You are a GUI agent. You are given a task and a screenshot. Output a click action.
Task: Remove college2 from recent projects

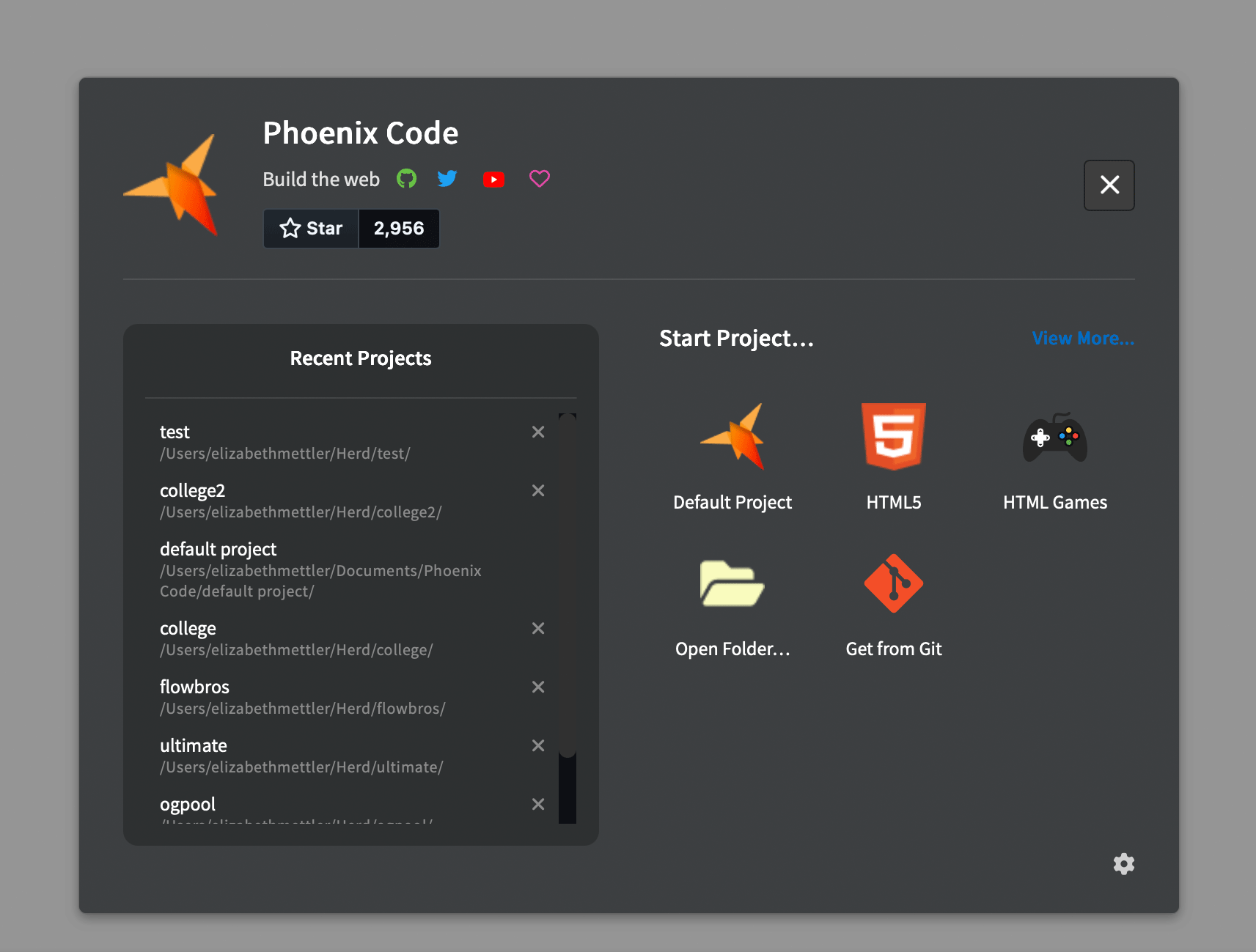(x=538, y=491)
